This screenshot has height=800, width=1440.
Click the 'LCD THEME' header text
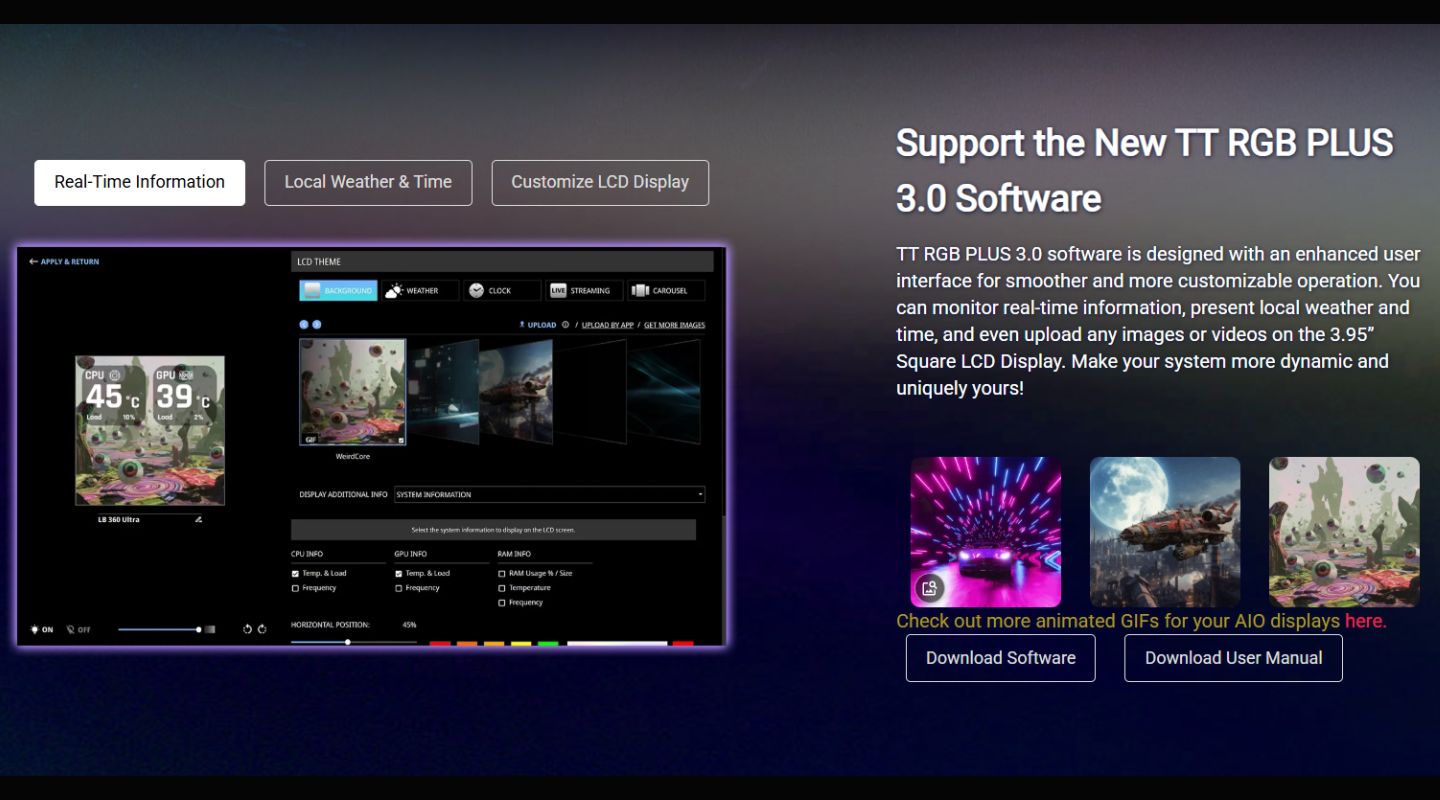point(319,262)
